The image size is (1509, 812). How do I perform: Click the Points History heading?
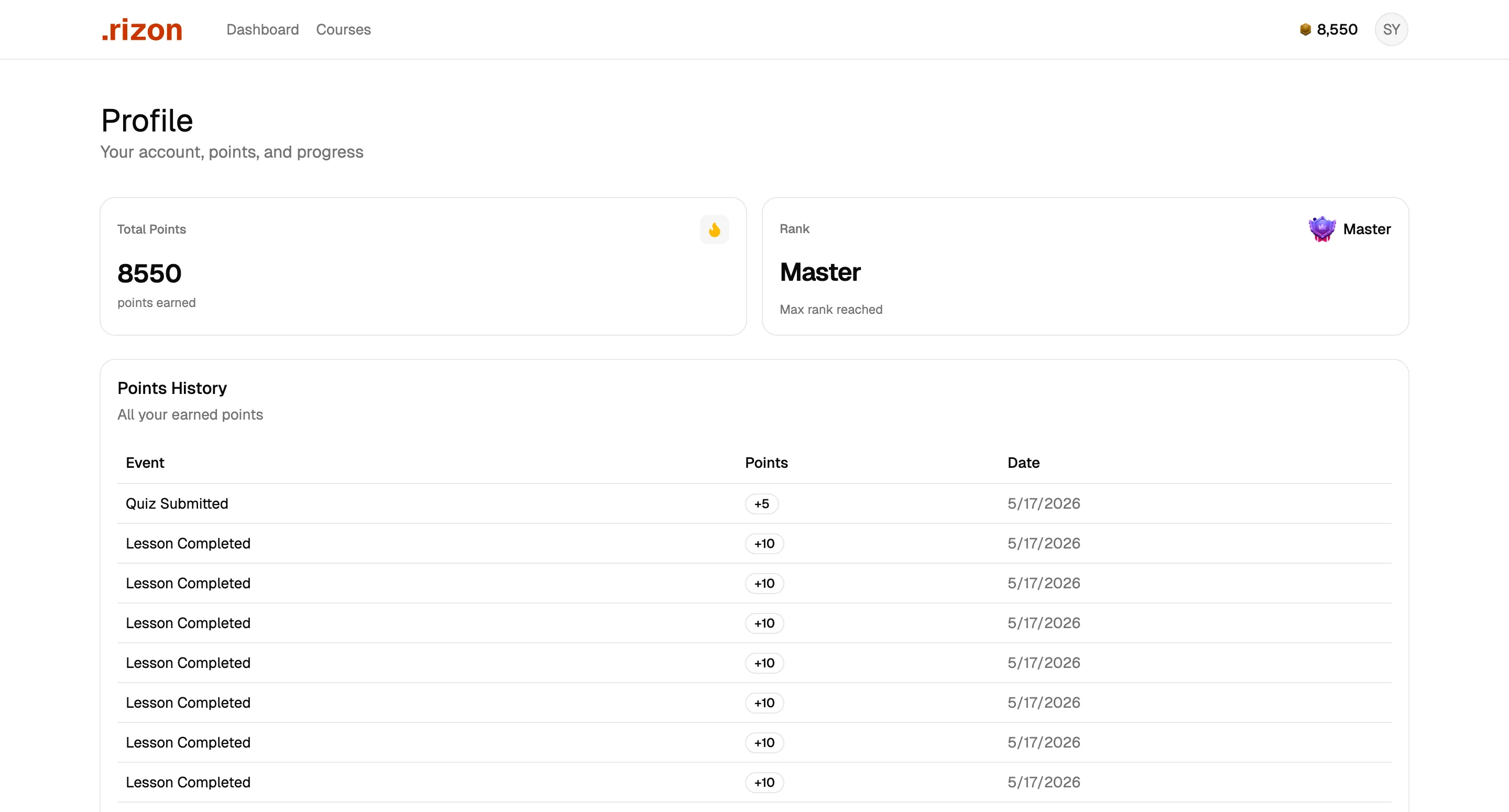pyautogui.click(x=172, y=388)
